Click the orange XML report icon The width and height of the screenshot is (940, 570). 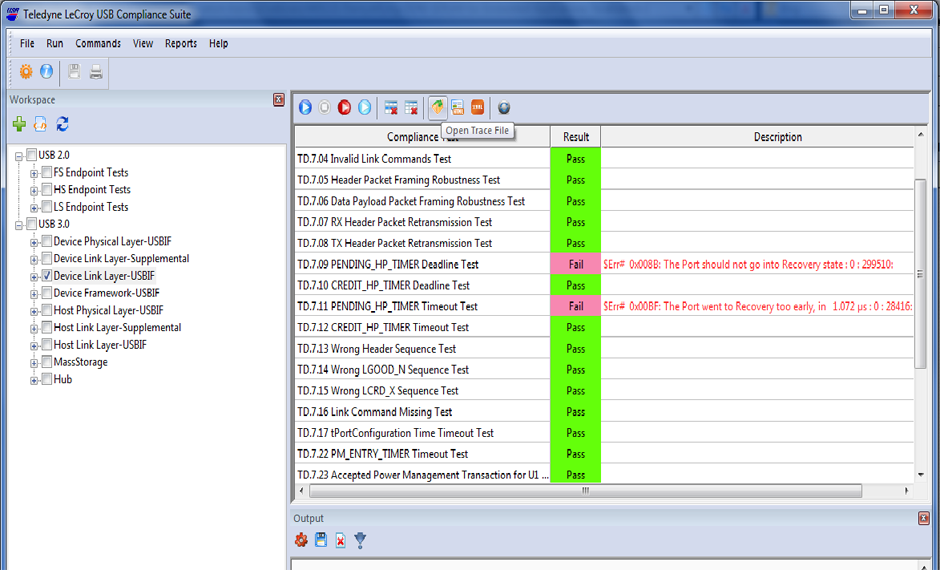[478, 107]
